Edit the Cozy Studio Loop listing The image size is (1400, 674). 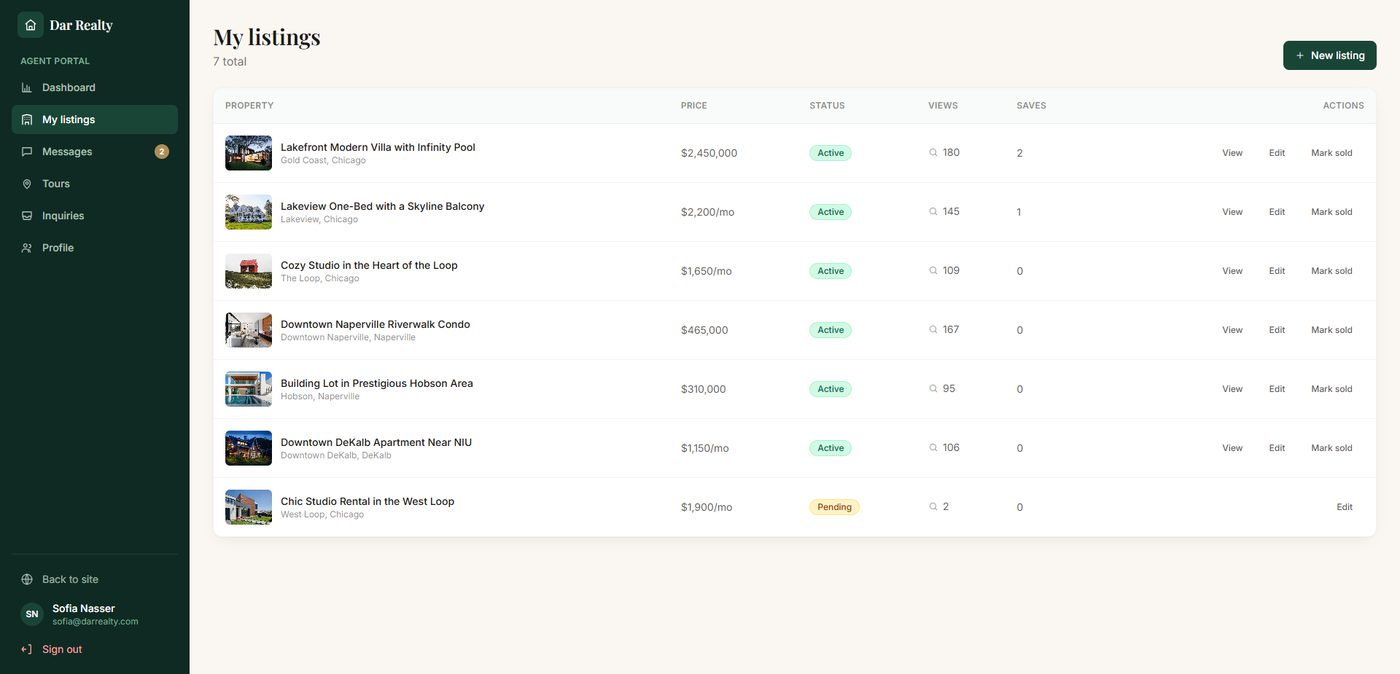tap(1277, 271)
